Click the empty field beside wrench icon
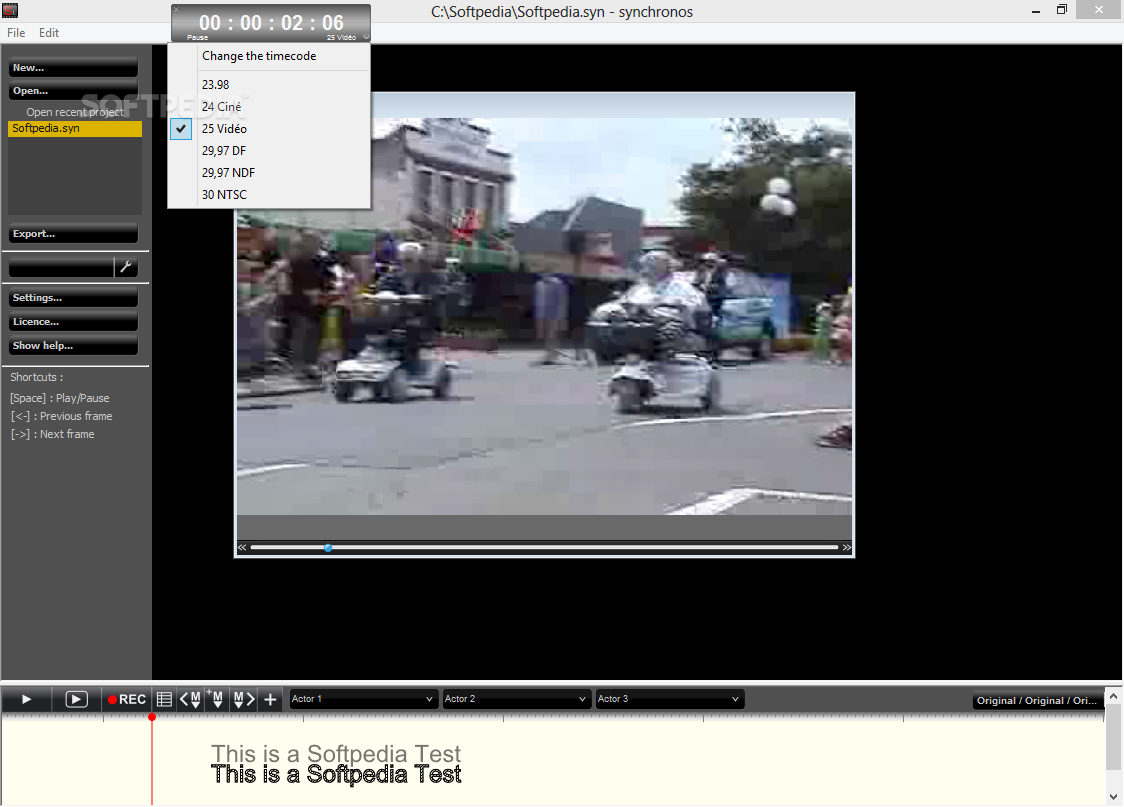This screenshot has height=807, width=1124. [x=61, y=267]
